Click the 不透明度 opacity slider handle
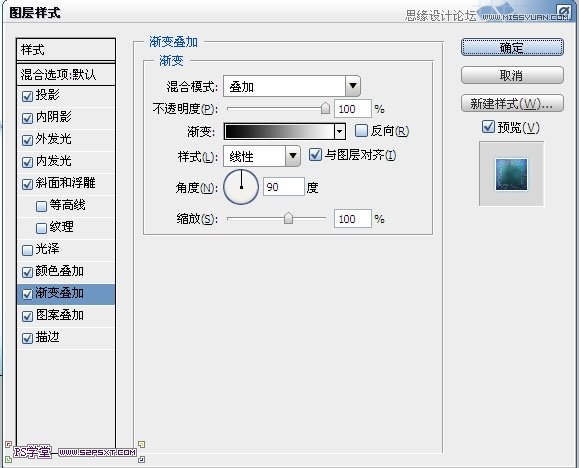Image resolution: width=579 pixels, height=468 pixels. (325, 108)
